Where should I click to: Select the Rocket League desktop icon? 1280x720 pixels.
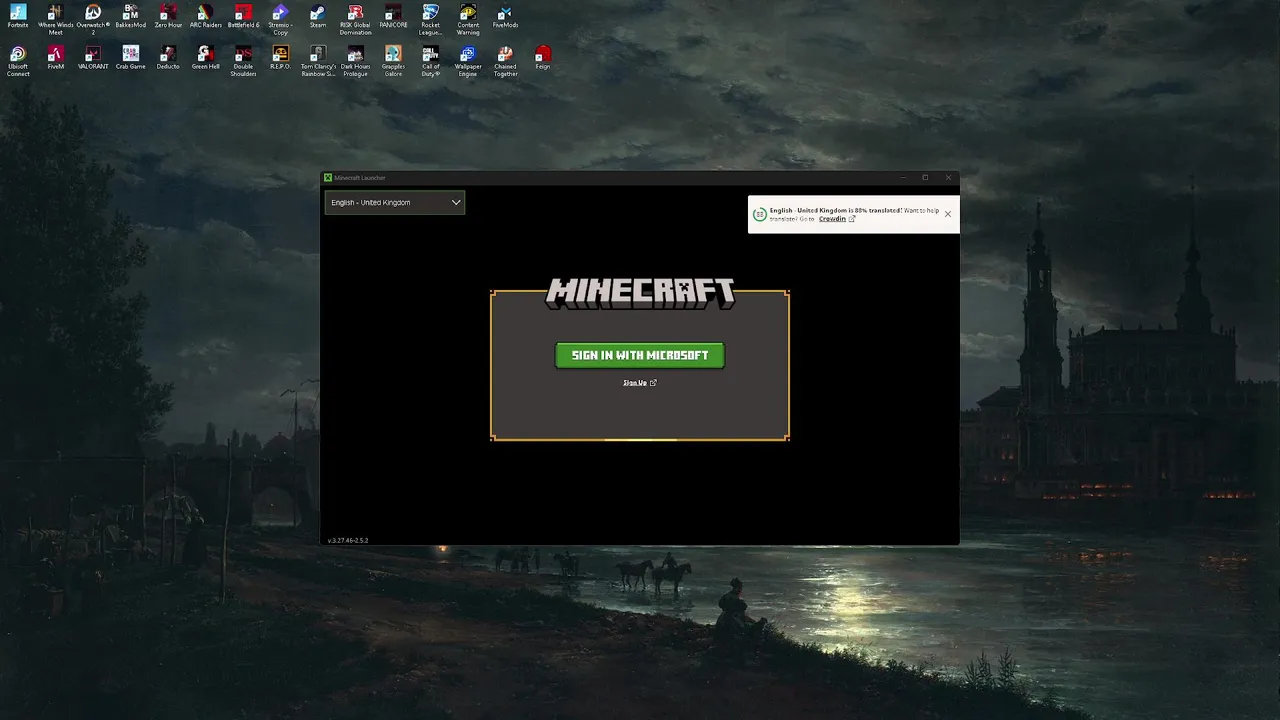coord(430,19)
